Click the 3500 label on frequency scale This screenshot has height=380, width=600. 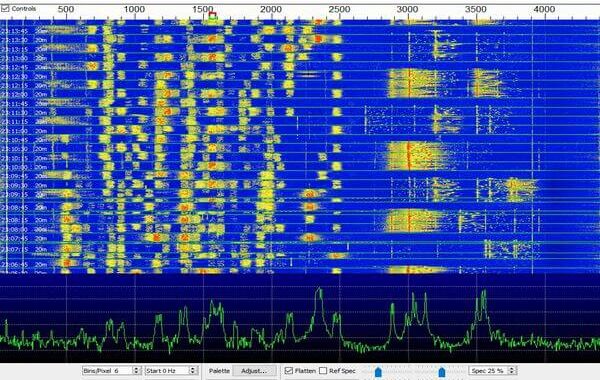coord(476,9)
